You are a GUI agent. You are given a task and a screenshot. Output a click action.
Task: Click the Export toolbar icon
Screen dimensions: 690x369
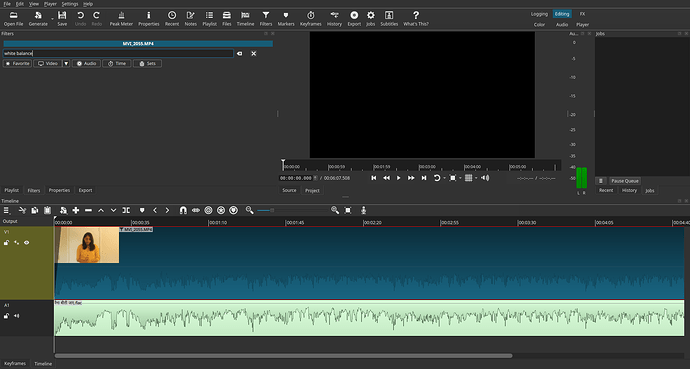[354, 19]
